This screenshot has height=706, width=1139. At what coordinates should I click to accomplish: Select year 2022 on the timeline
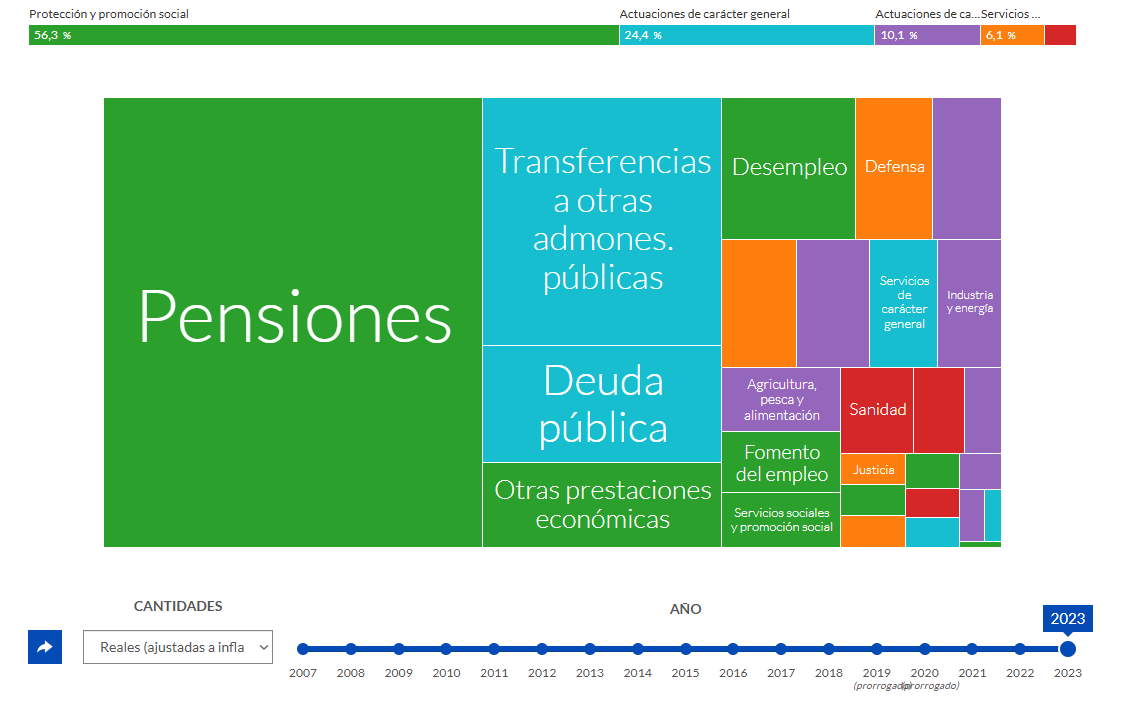pos(1020,649)
